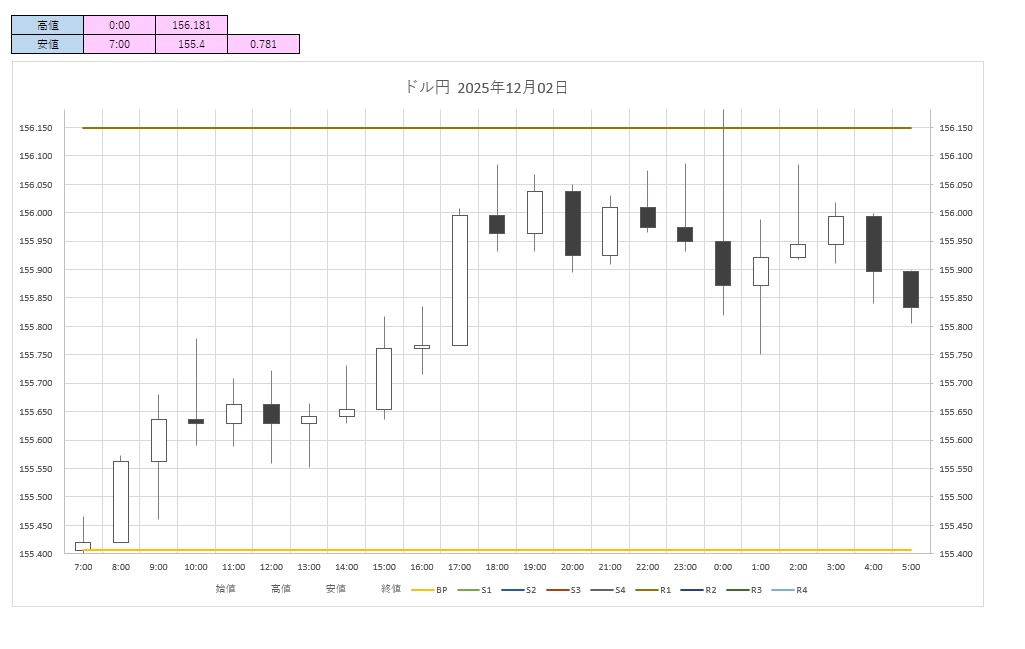
Task: Click the 12:00 label on time axis
Action: click(x=271, y=567)
